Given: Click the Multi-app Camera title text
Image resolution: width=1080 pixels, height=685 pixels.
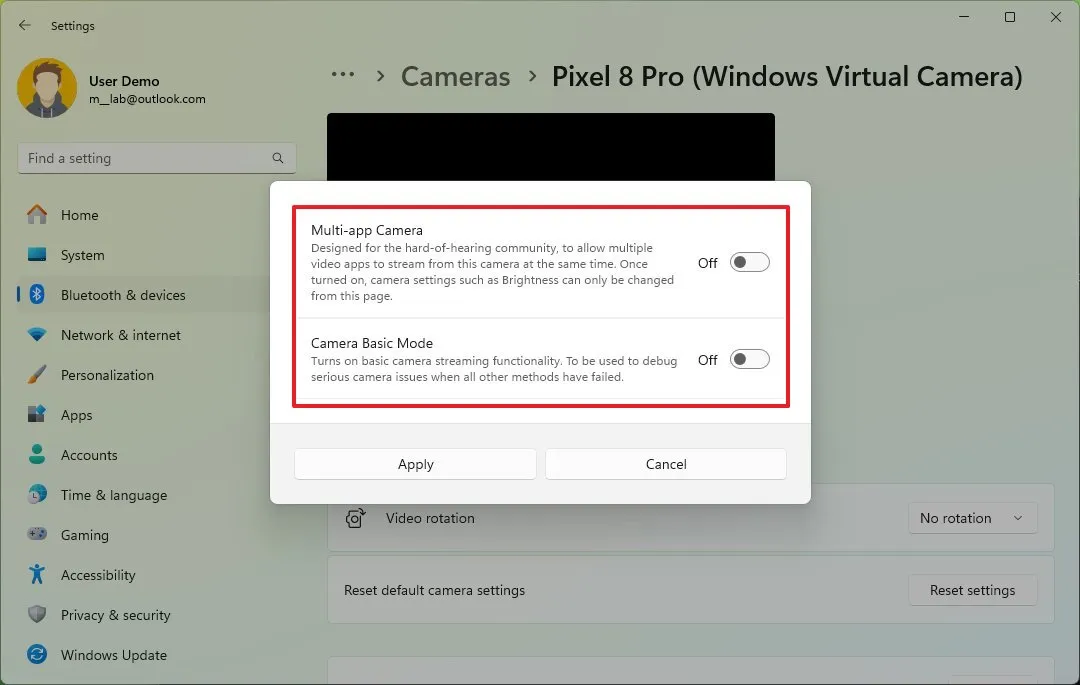Looking at the screenshot, I should (366, 230).
